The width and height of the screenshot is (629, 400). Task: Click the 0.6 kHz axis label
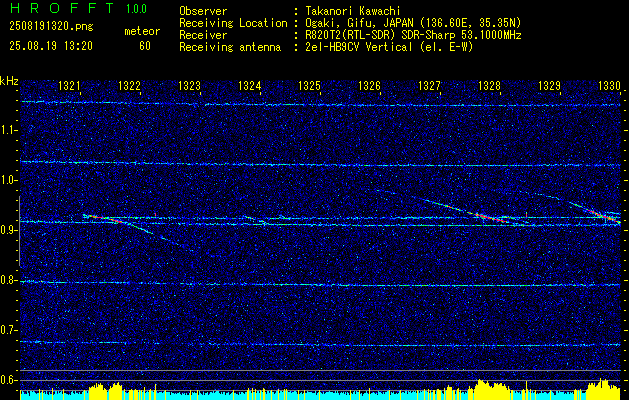tap(7, 380)
